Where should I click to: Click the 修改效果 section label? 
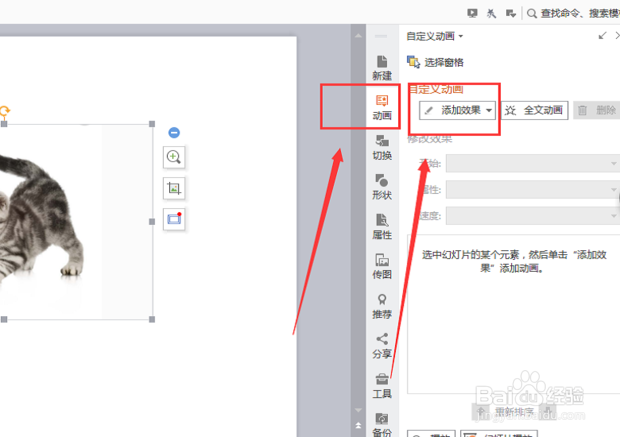[x=429, y=138]
